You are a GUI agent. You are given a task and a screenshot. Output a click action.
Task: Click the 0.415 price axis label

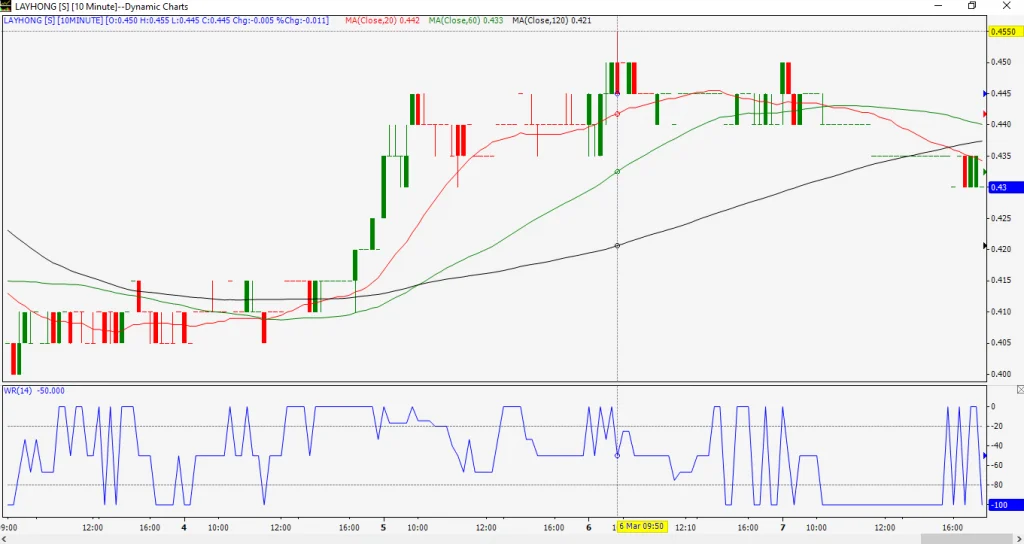click(x=1002, y=280)
